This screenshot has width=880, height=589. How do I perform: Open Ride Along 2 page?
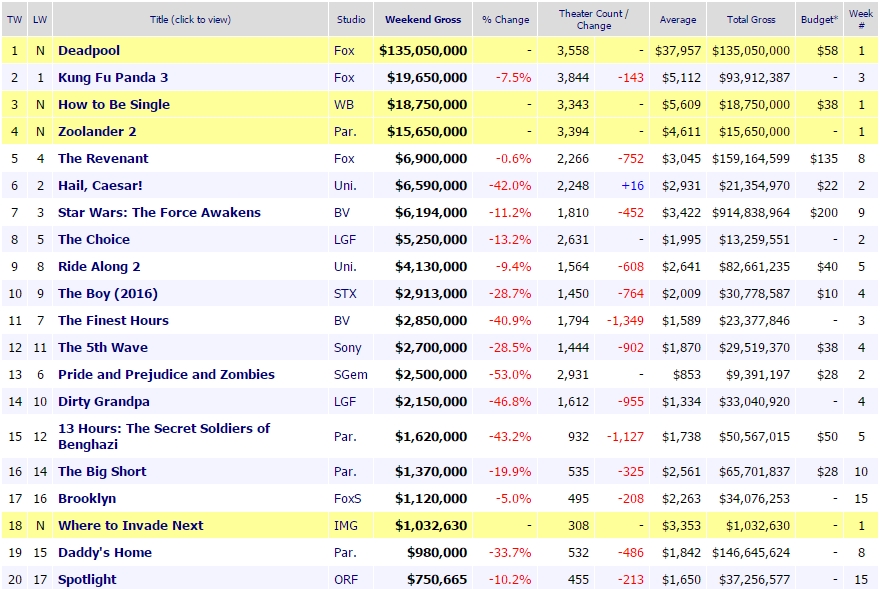(x=99, y=266)
